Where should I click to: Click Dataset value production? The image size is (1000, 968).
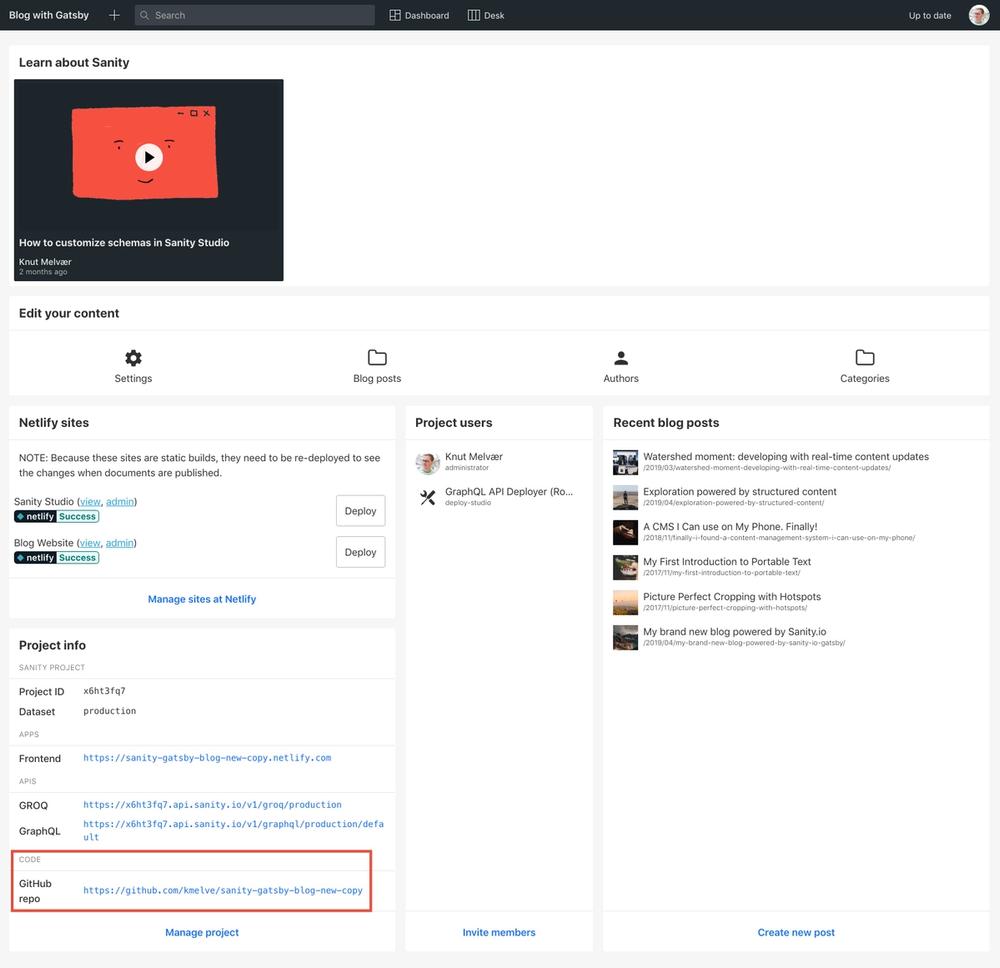click(x=109, y=711)
